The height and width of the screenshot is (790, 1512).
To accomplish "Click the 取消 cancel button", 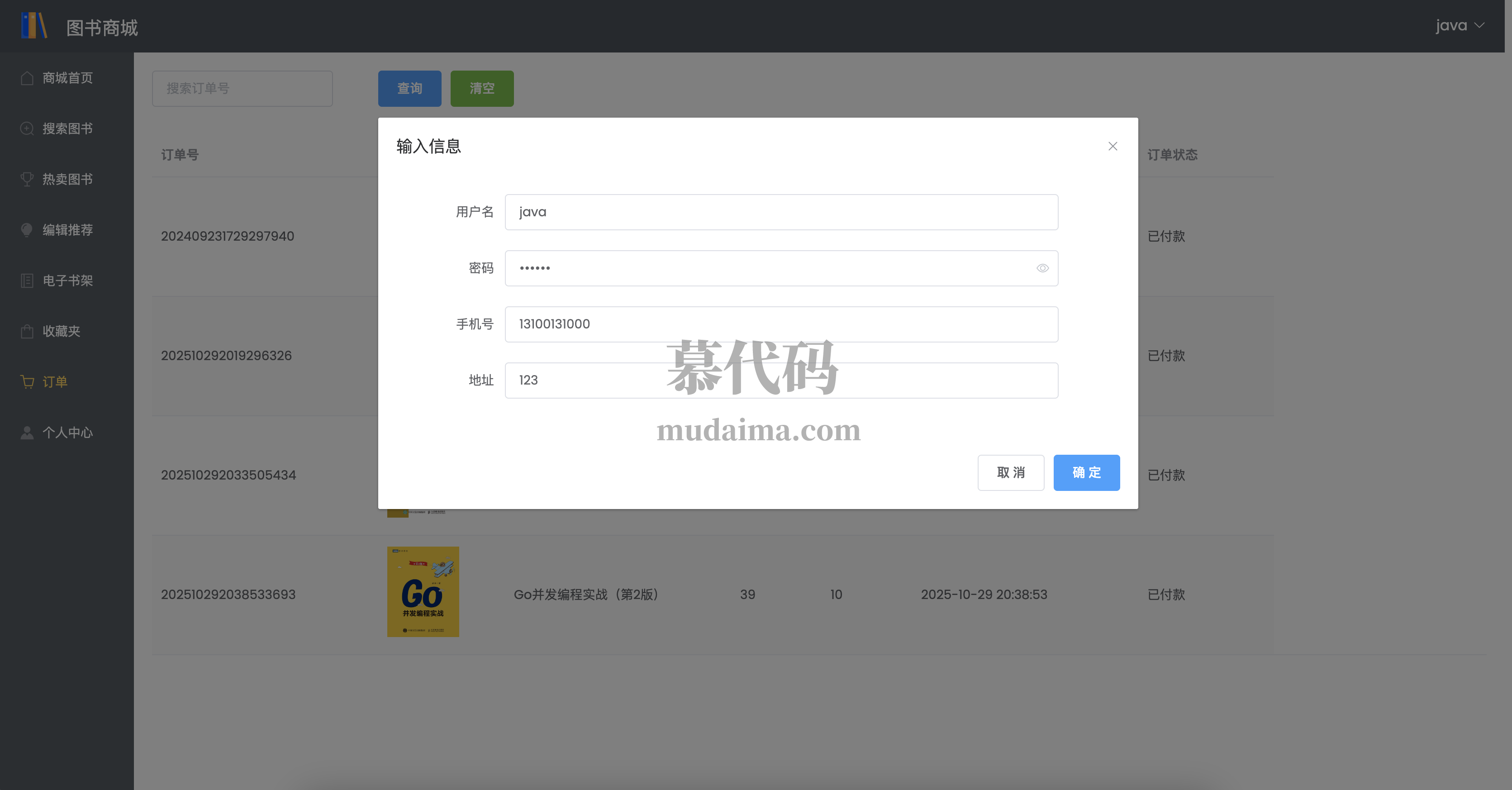I will click(x=1010, y=472).
